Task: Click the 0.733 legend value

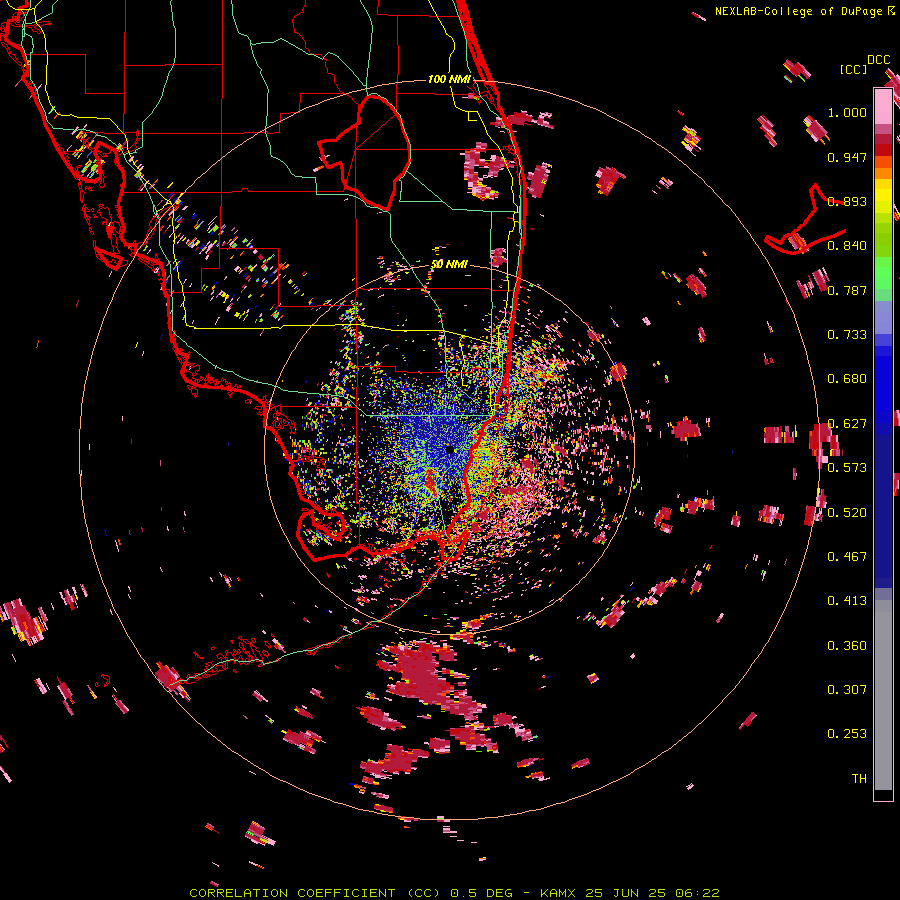Action: click(x=847, y=335)
